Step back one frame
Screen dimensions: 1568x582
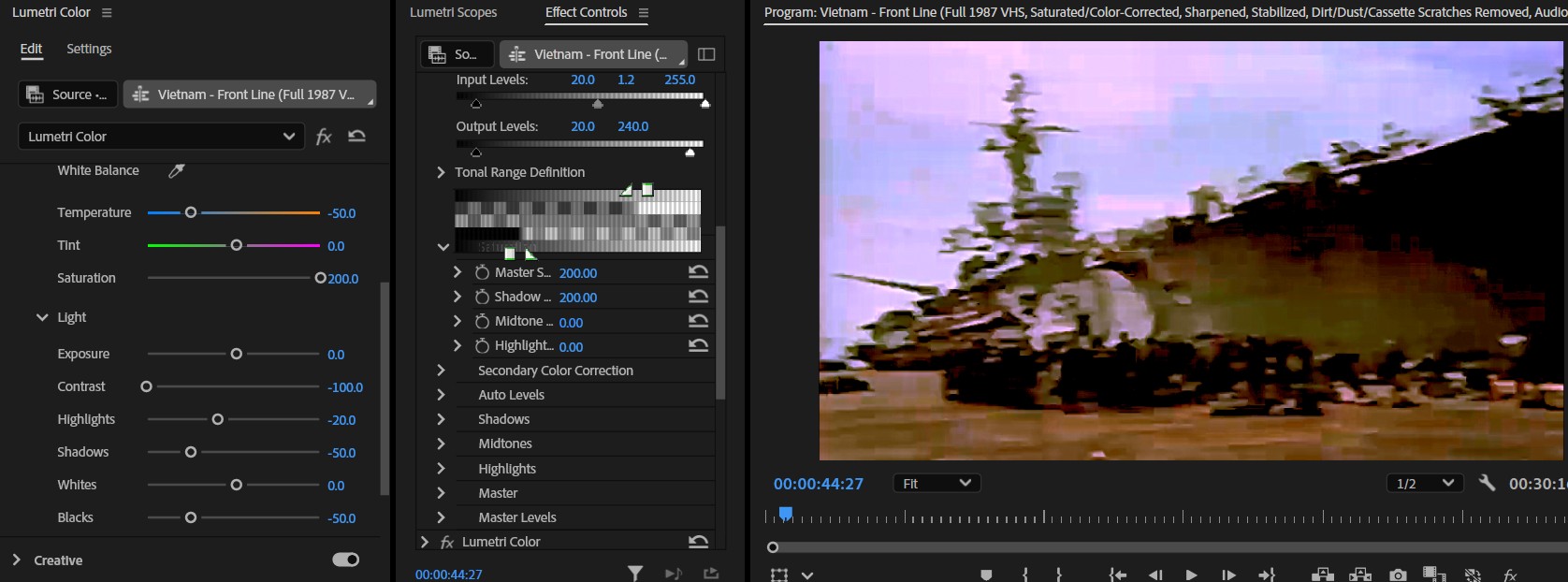[1155, 575]
